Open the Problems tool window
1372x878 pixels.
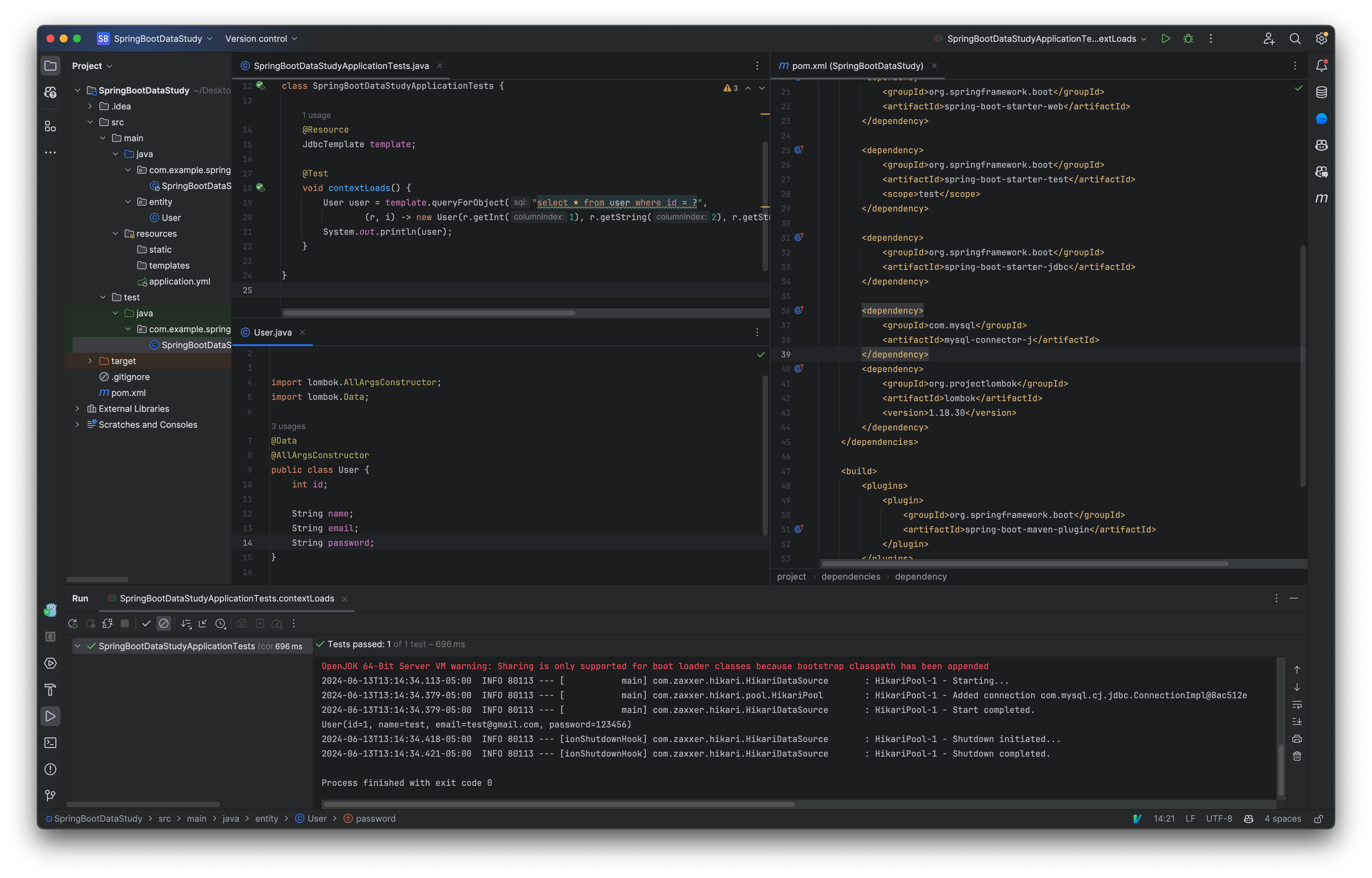50,769
